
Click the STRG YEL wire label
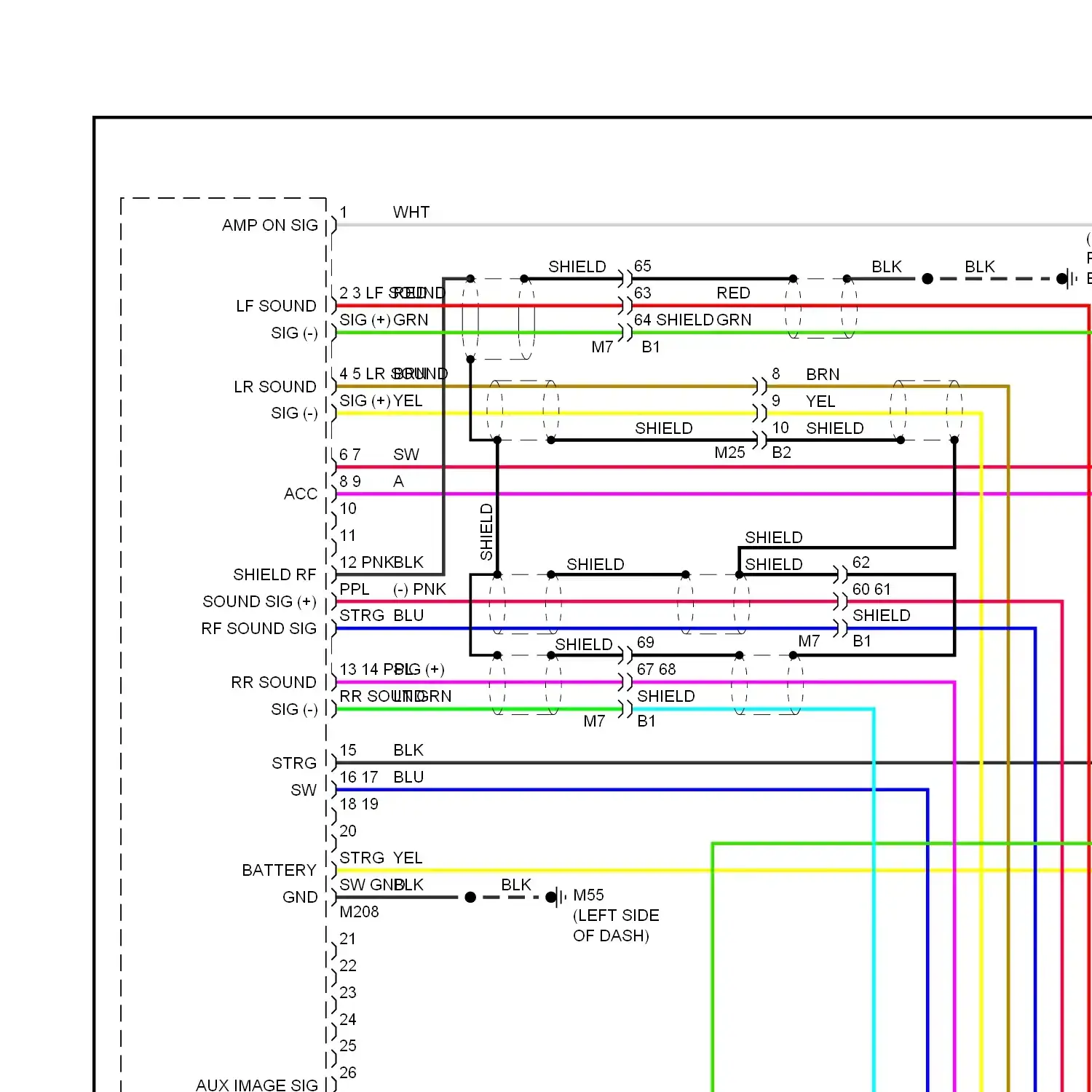coord(381,858)
